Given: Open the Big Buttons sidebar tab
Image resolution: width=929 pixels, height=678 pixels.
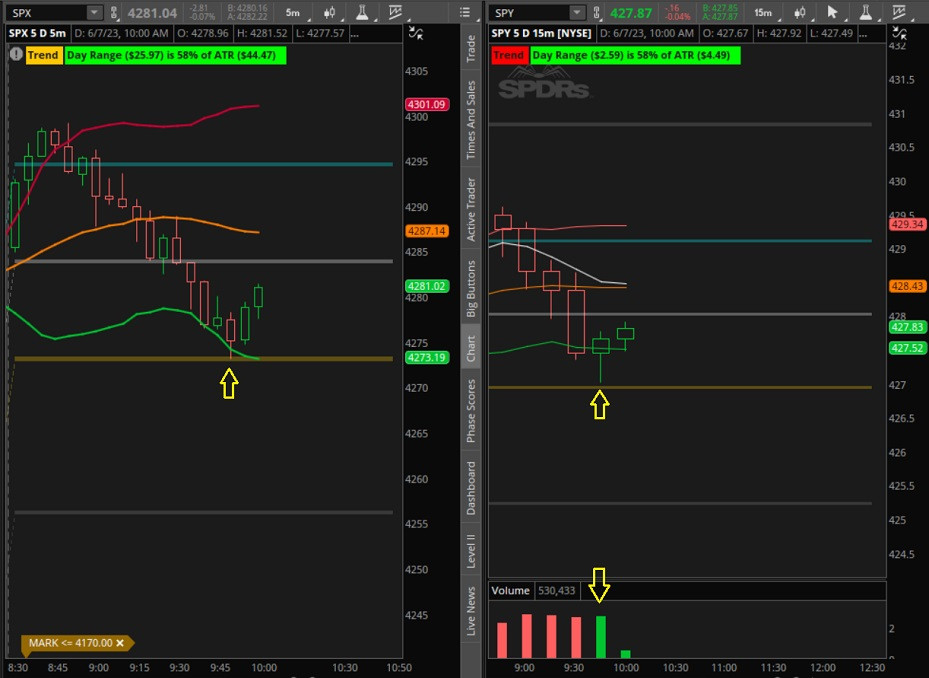Looking at the screenshot, I should pos(471,289).
